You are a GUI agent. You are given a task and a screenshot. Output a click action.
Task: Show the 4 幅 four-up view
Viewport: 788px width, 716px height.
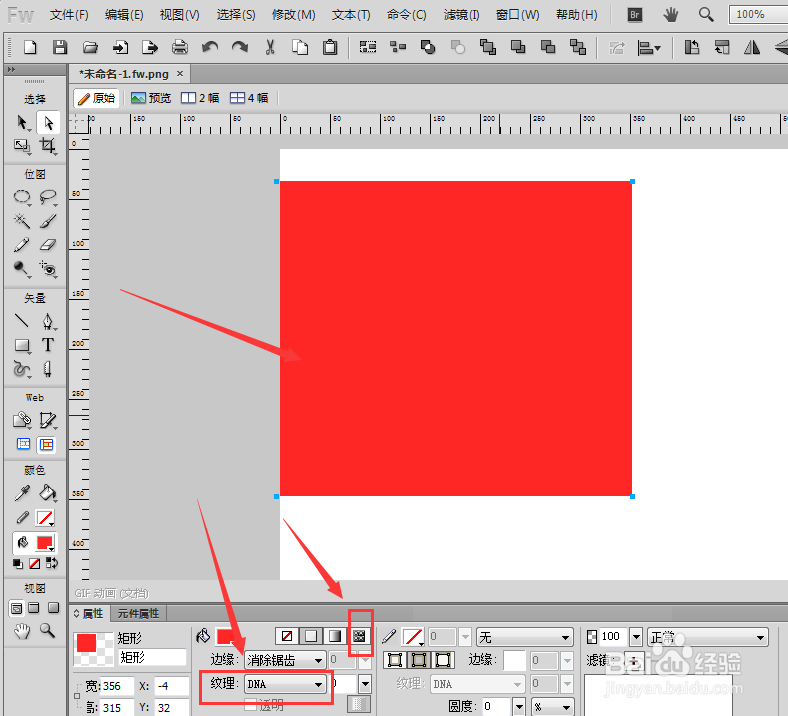point(249,98)
